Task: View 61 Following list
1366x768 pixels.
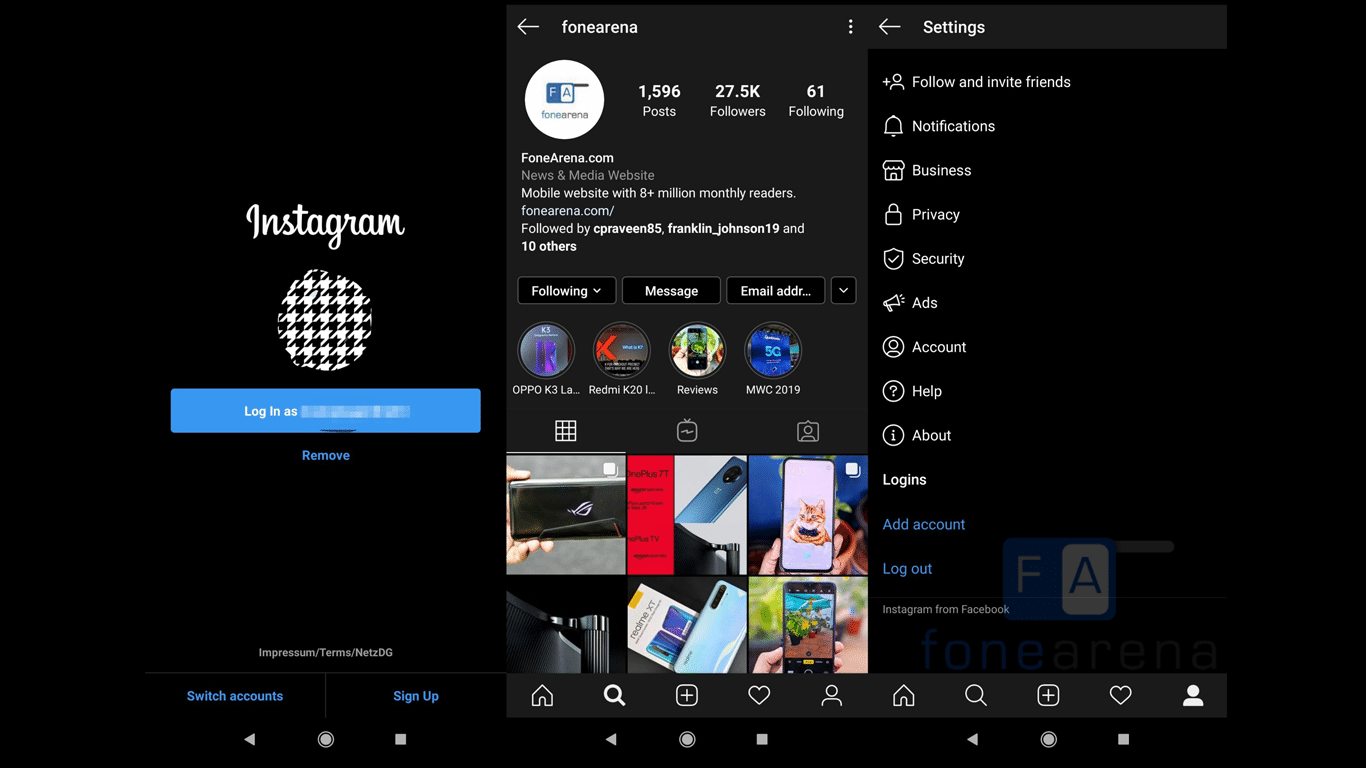Action: (816, 100)
